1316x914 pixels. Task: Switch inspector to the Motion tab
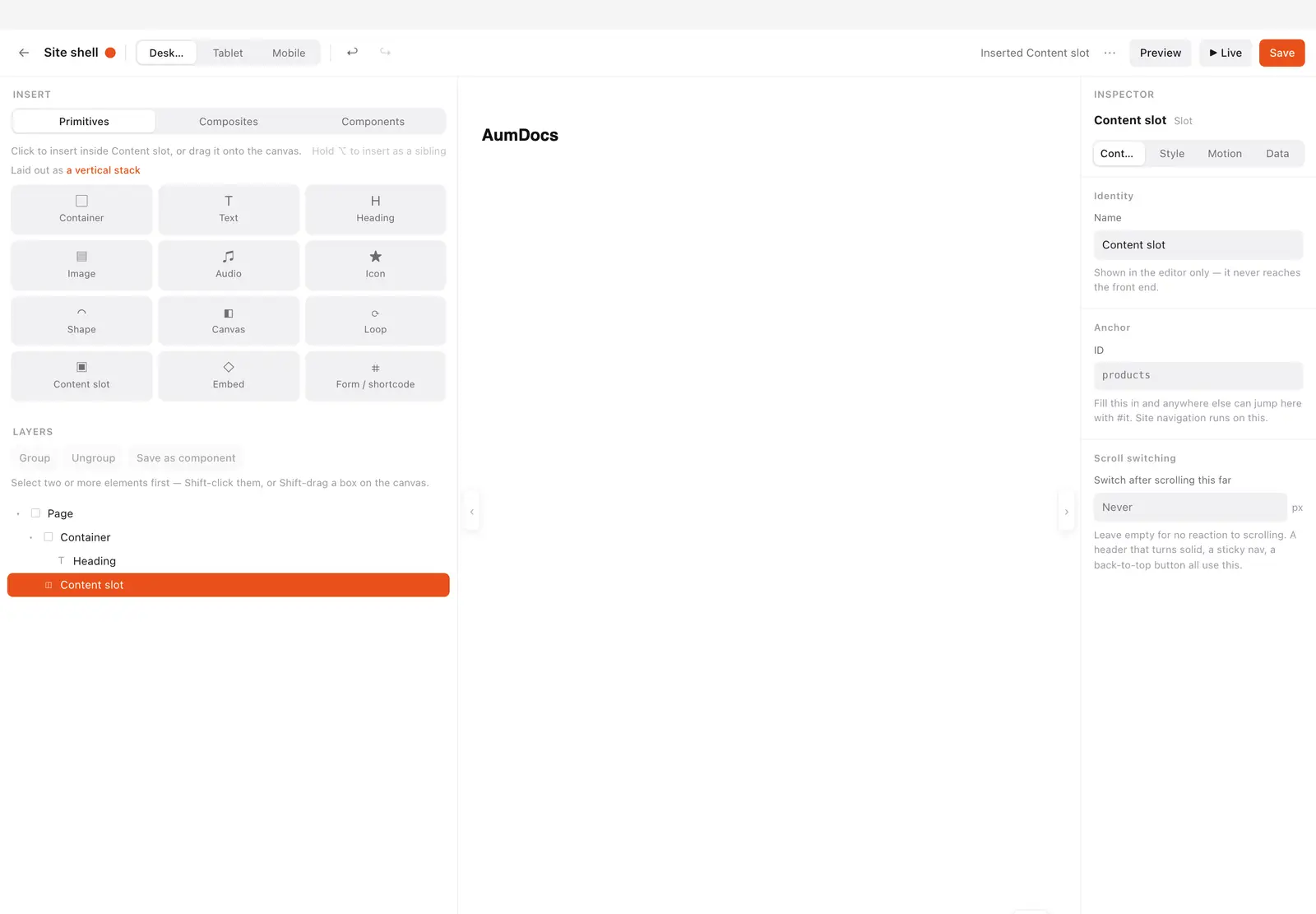1225,154
